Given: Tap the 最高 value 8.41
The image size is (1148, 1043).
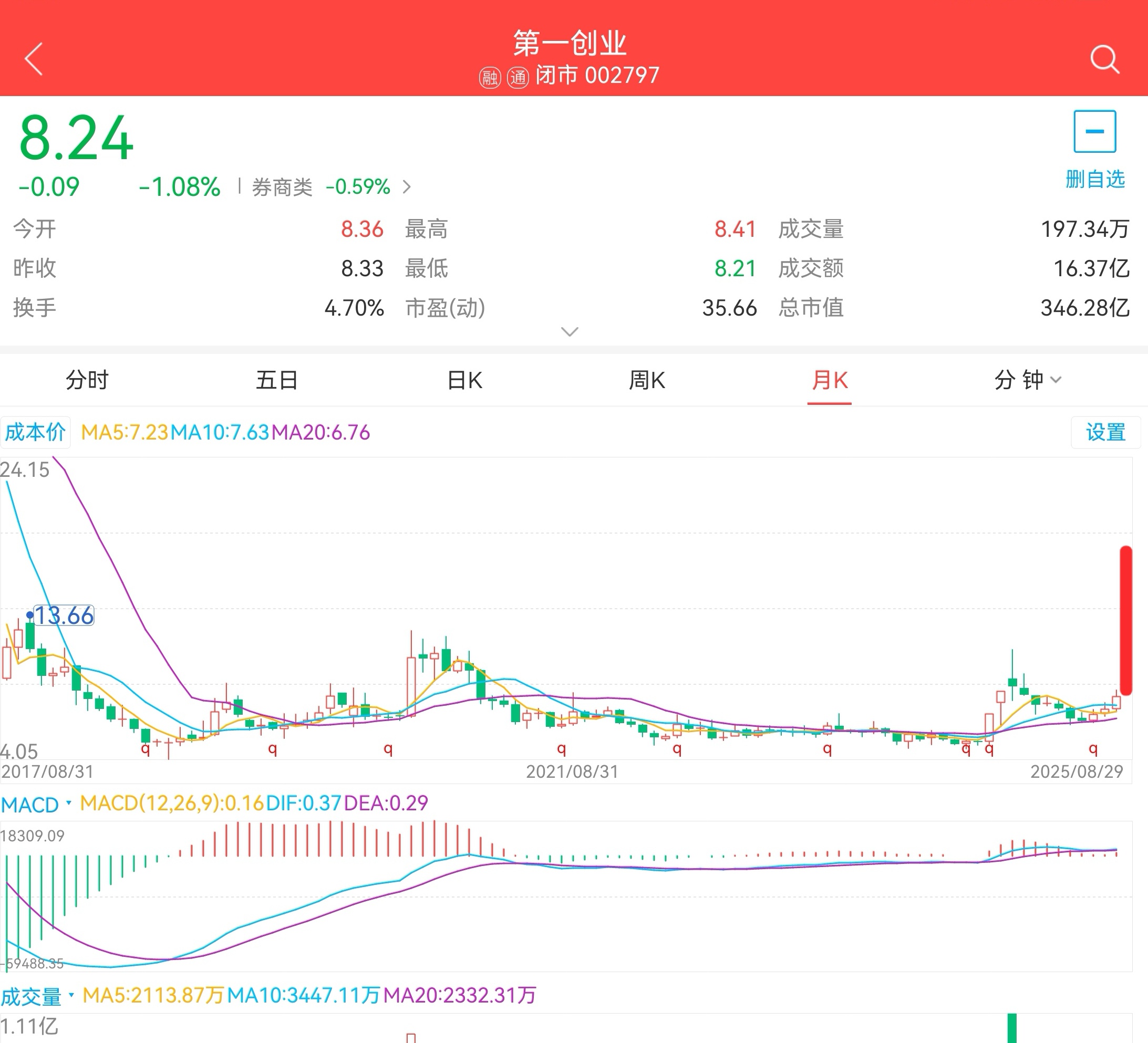Looking at the screenshot, I should 736,229.
